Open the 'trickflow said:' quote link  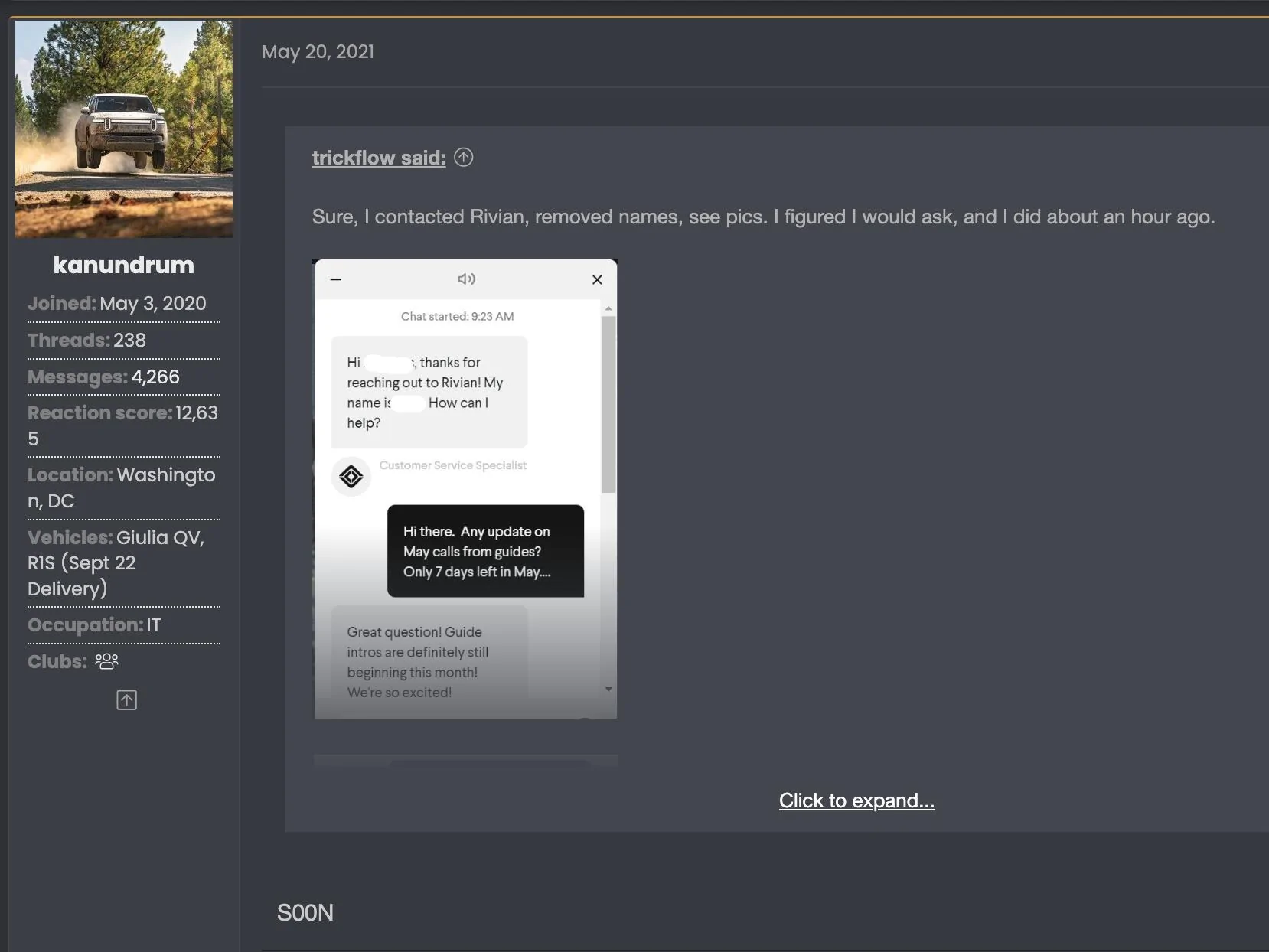click(x=379, y=158)
